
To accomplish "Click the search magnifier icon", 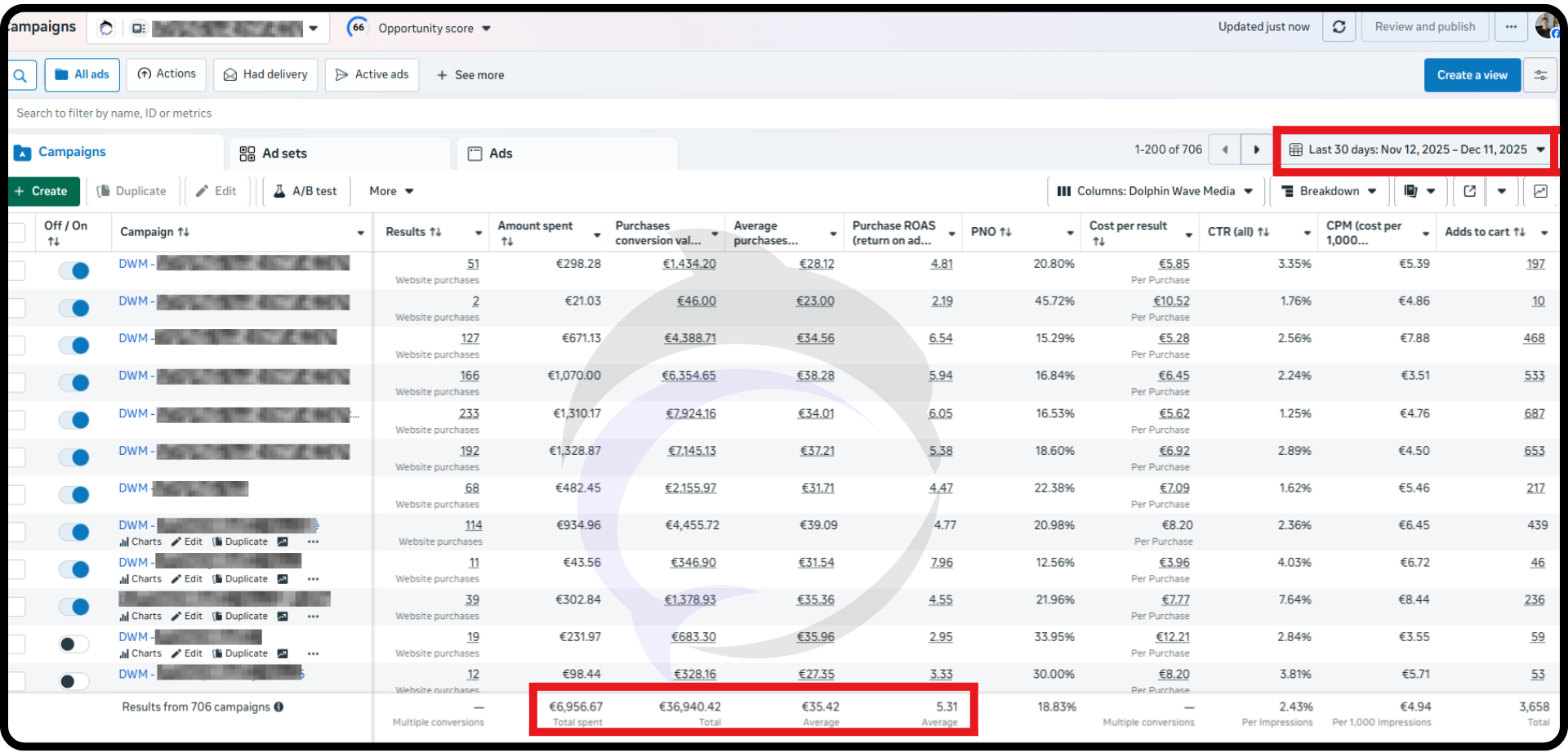I will coord(20,75).
